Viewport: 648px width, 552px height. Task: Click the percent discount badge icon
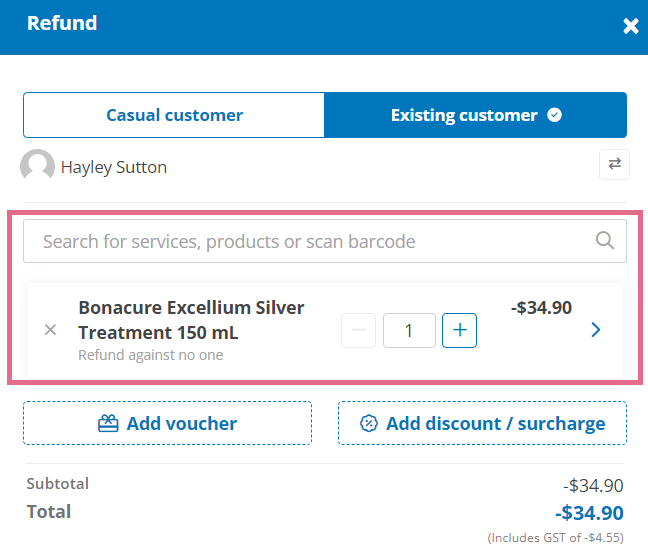coord(369,423)
